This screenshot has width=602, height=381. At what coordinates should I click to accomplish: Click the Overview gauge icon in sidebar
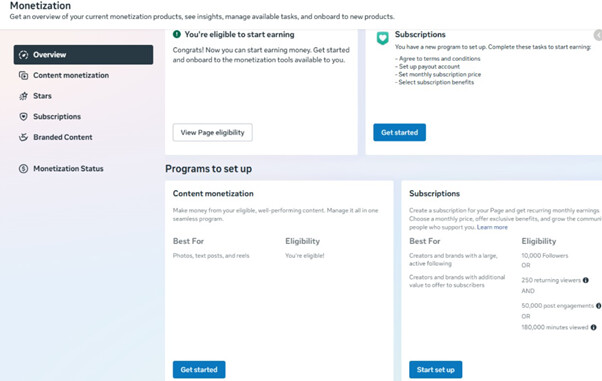[23, 55]
